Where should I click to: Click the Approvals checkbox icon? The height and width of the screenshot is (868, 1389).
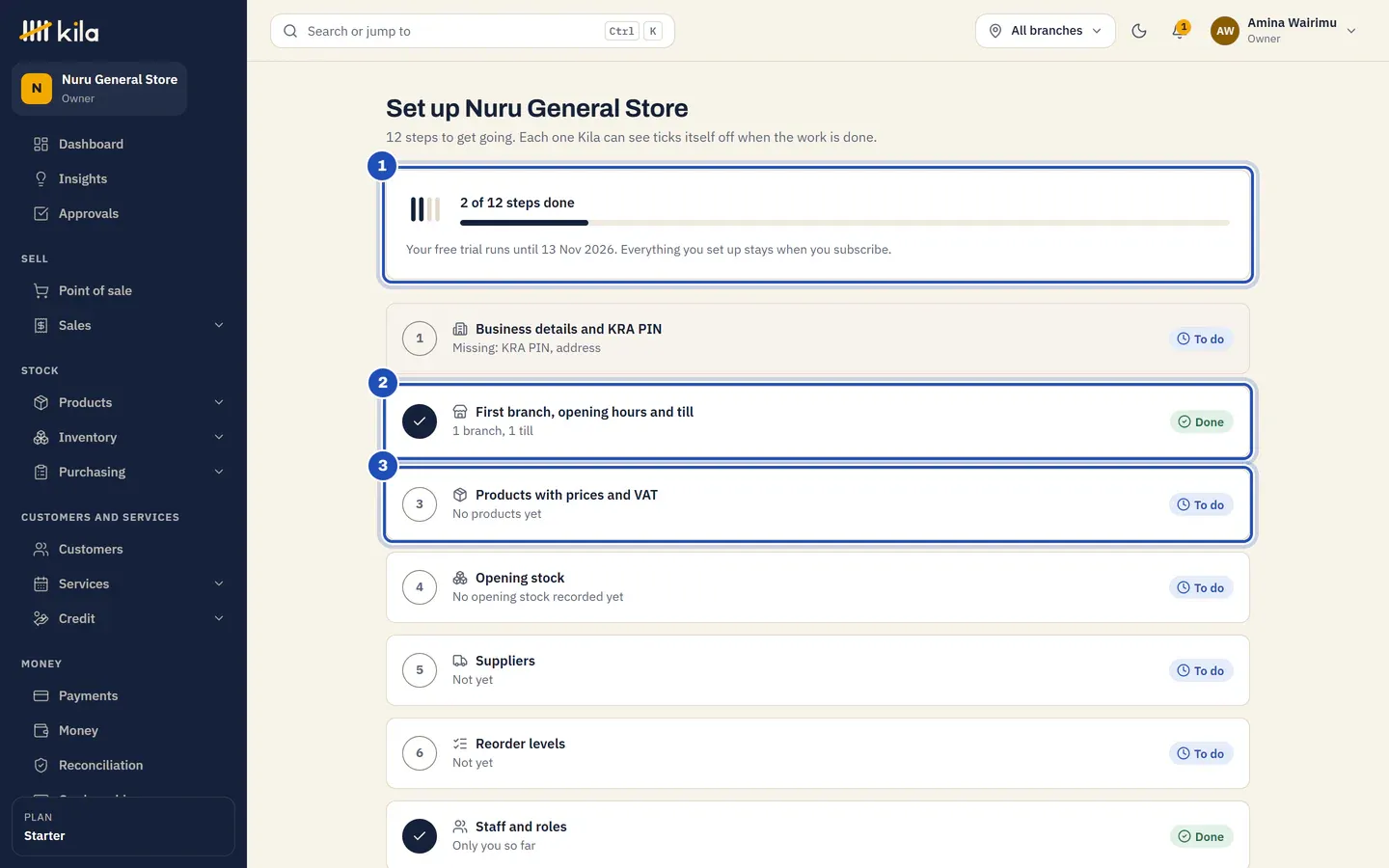click(41, 213)
